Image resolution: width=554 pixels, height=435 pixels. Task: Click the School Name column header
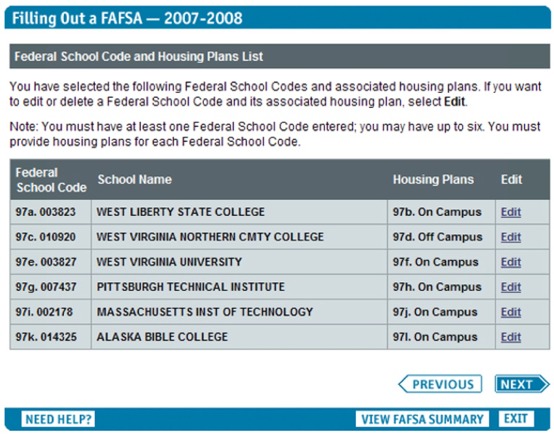click(135, 180)
